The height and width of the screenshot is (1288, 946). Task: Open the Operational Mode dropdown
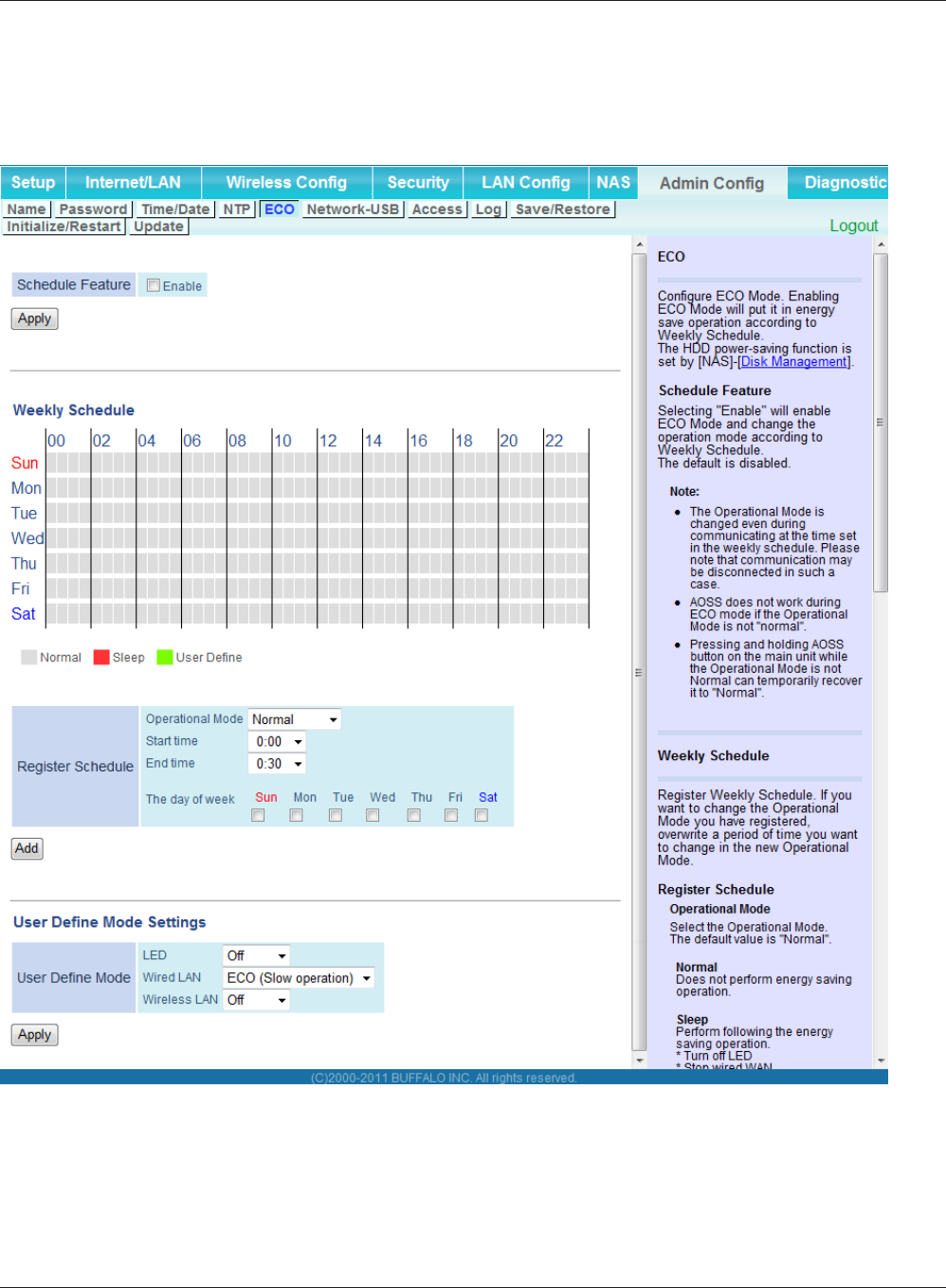(294, 719)
